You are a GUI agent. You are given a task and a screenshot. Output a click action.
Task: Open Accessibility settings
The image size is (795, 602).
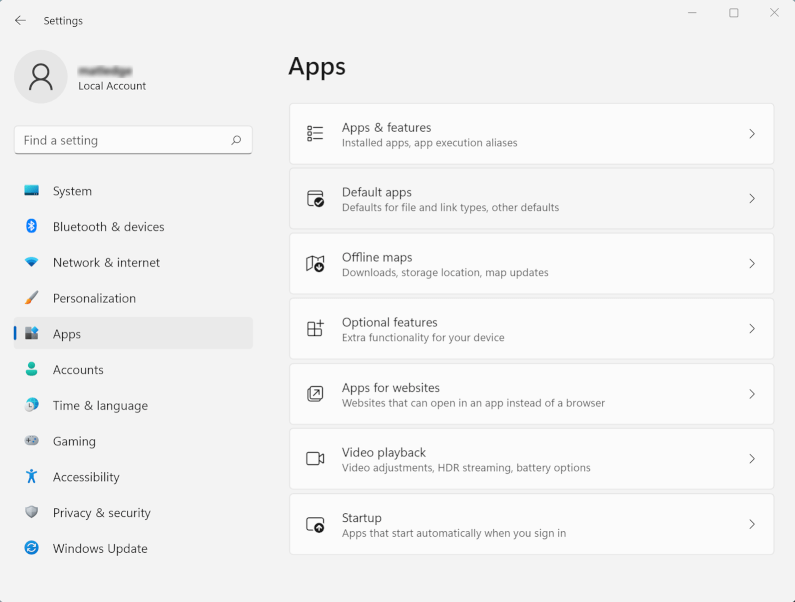click(x=133, y=476)
